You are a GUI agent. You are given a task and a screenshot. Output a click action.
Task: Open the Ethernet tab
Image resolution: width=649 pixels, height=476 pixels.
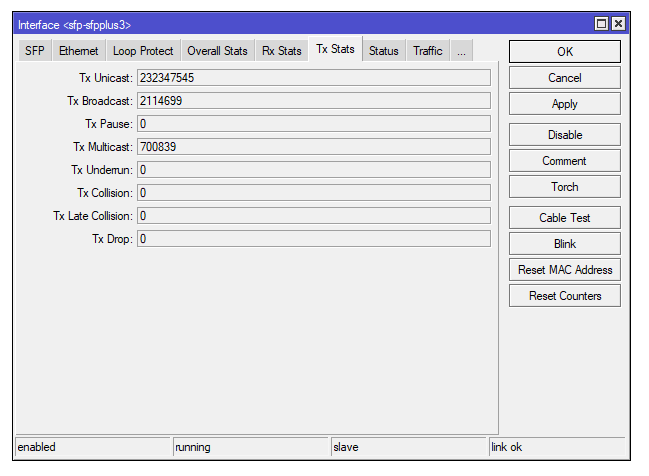(79, 51)
